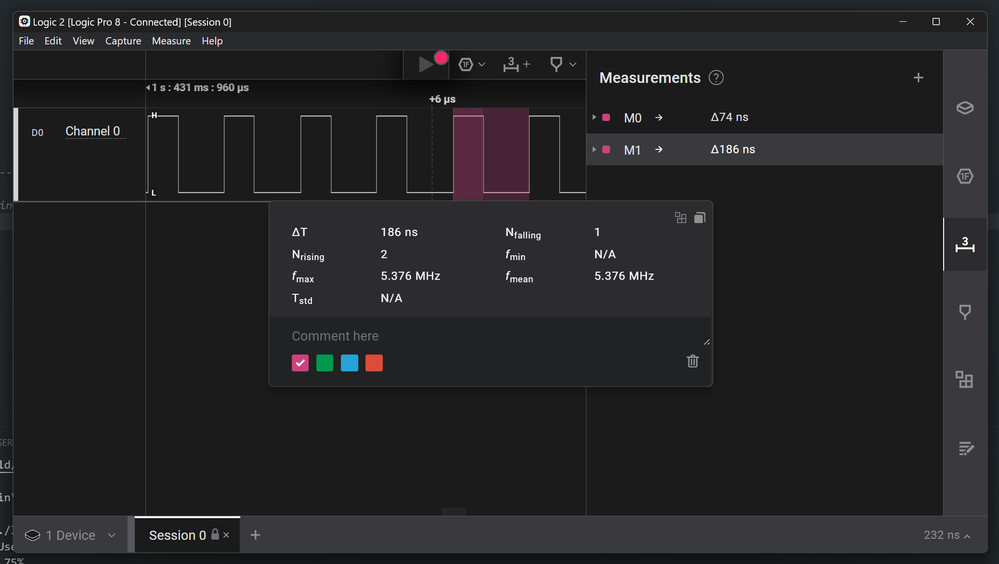The width and height of the screenshot is (999, 564).
Task: Open the device settings sidebar icon
Action: pos(964,108)
